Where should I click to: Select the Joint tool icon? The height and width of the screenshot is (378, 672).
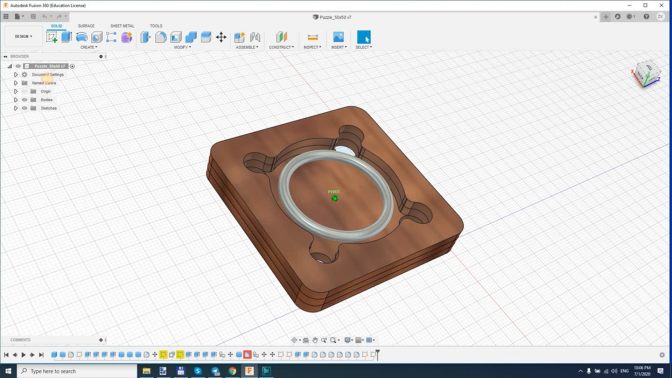(x=255, y=37)
